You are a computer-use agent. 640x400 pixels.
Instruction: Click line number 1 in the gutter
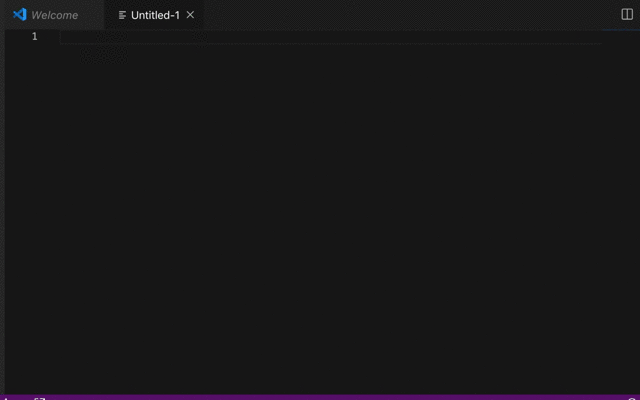click(x=35, y=36)
